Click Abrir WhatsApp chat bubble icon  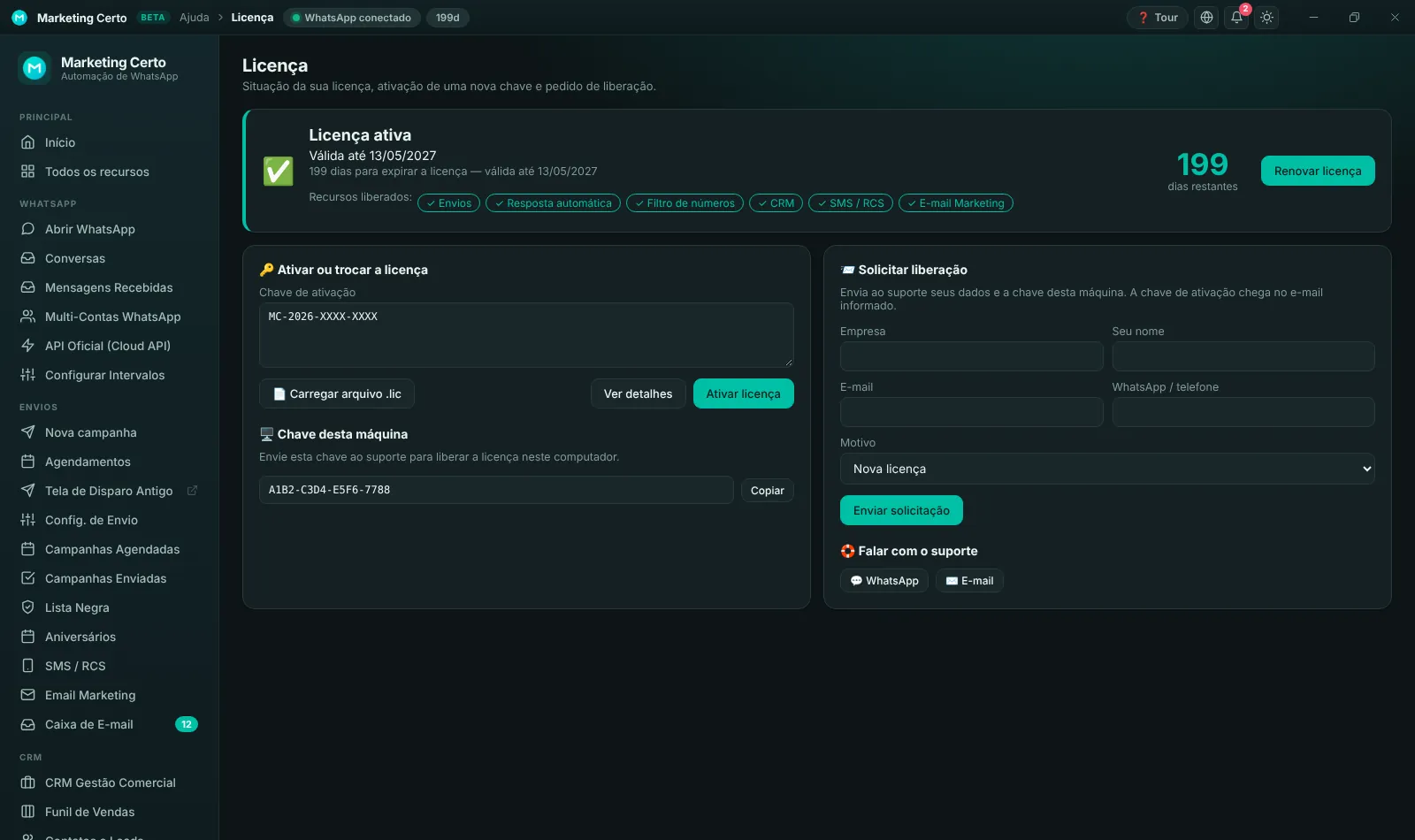pyautogui.click(x=28, y=229)
